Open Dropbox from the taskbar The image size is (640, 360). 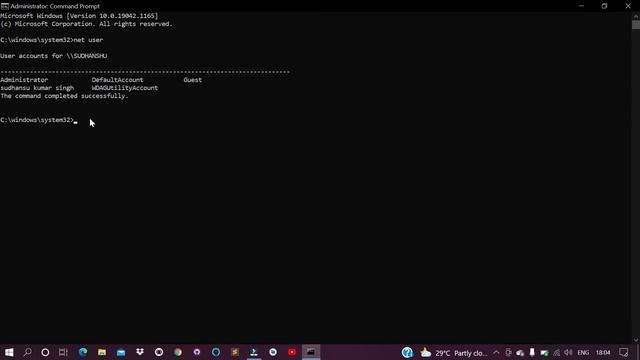click(x=140, y=352)
